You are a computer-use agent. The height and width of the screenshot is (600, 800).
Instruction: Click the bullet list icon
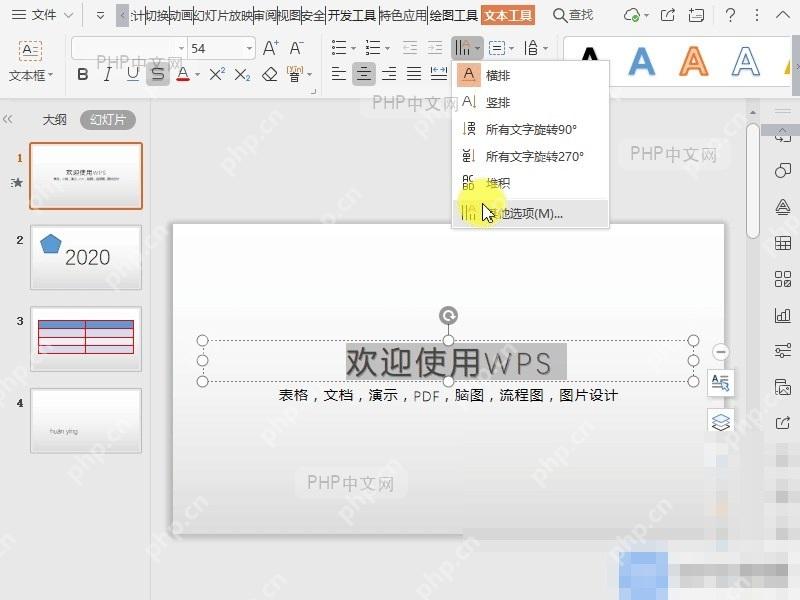click(339, 48)
